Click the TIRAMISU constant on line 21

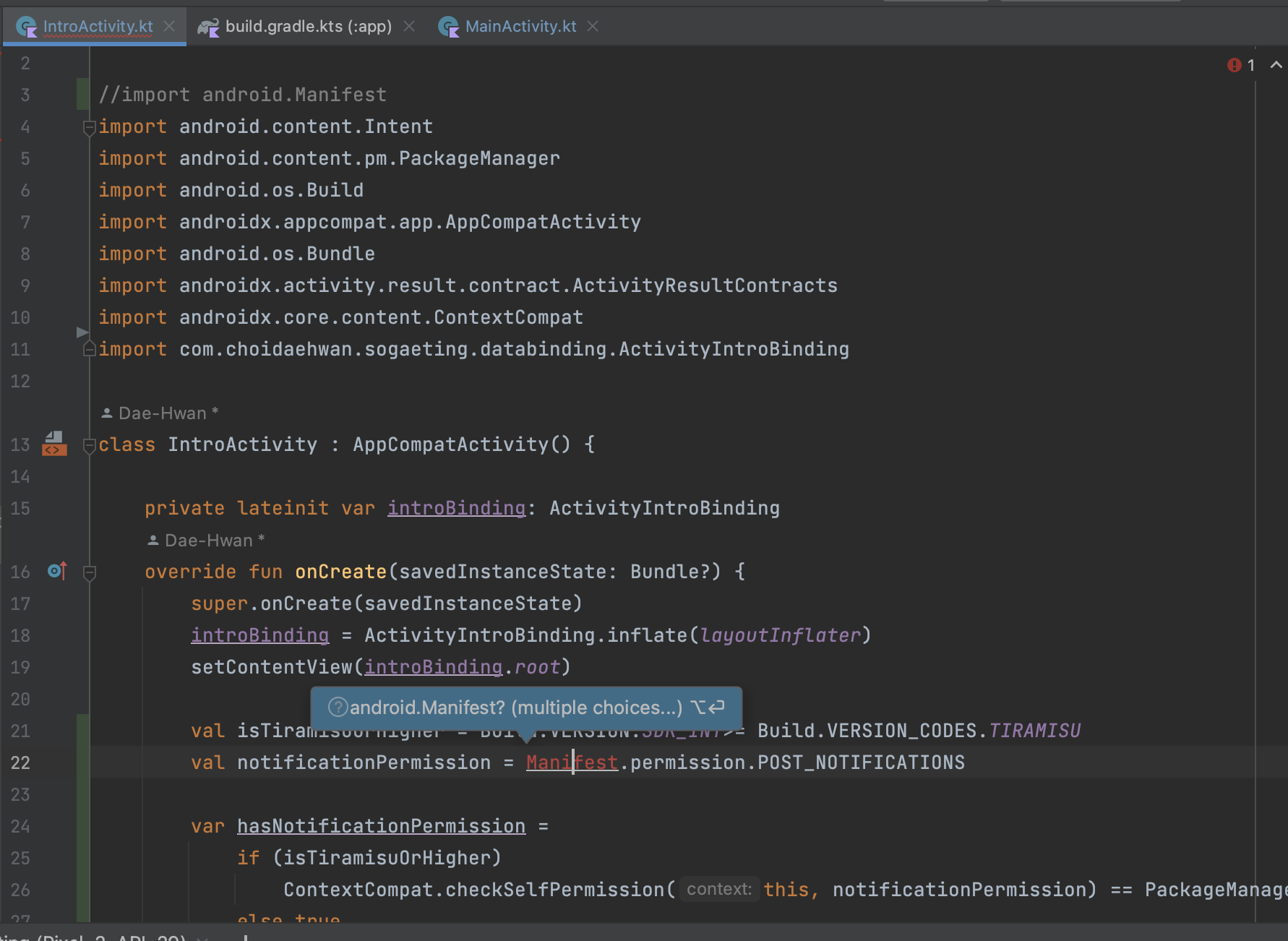coord(1034,731)
